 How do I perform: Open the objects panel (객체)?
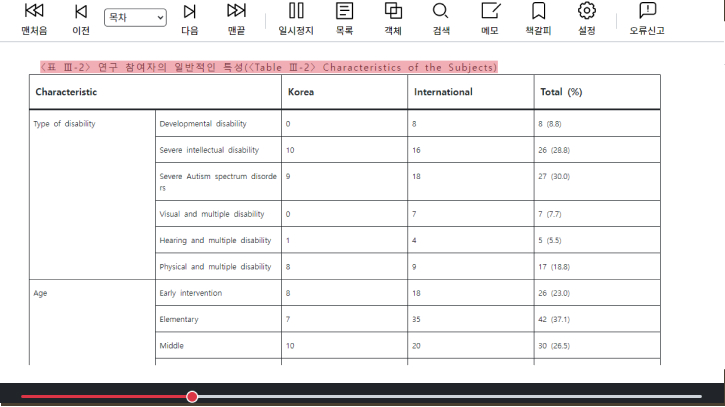click(393, 19)
